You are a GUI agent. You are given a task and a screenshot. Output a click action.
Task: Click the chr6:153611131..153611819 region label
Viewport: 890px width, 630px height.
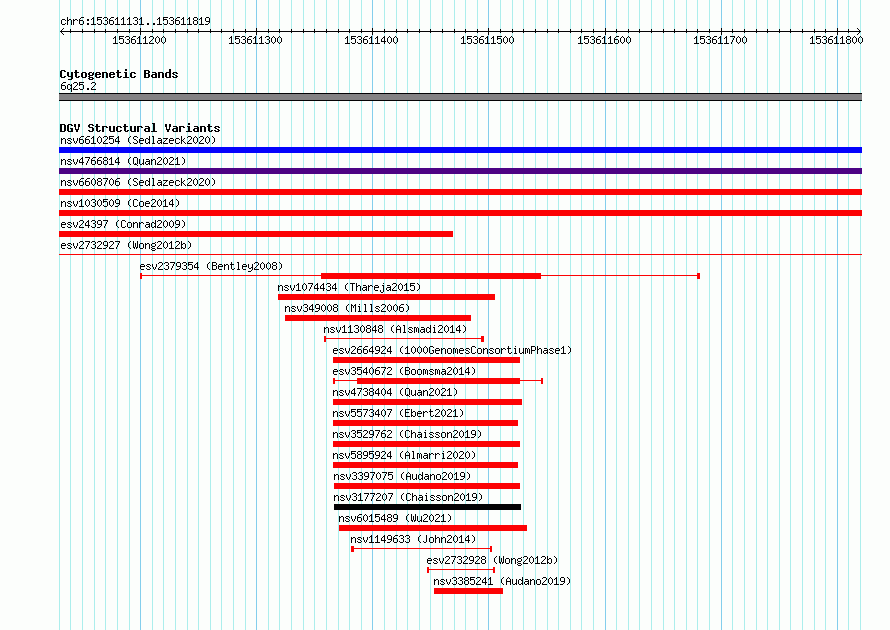point(135,21)
